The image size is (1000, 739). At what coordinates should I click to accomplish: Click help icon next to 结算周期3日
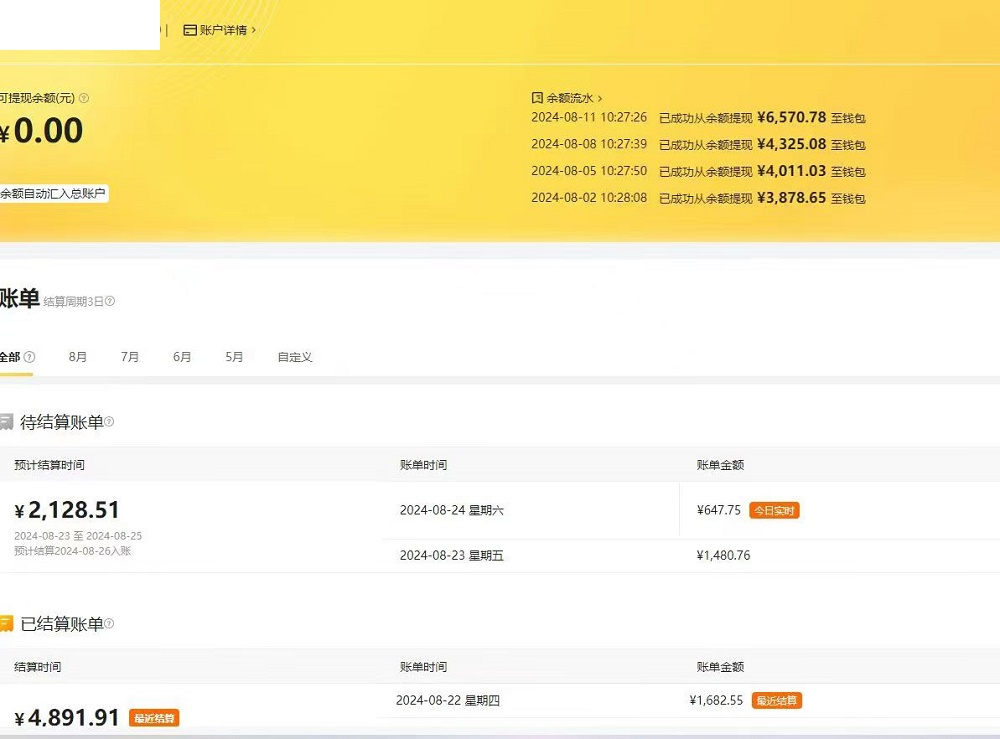[110, 301]
